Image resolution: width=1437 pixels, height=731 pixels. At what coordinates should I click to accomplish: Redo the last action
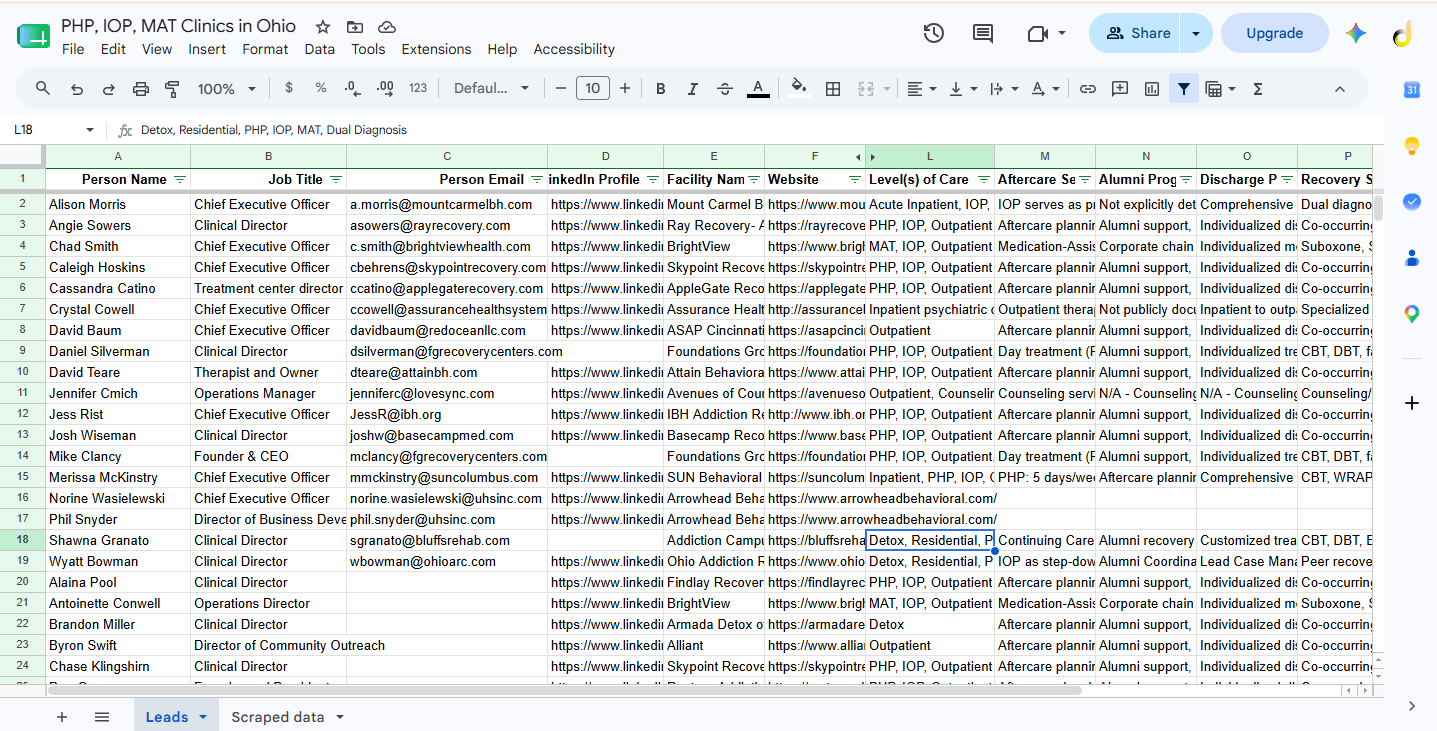click(108, 88)
